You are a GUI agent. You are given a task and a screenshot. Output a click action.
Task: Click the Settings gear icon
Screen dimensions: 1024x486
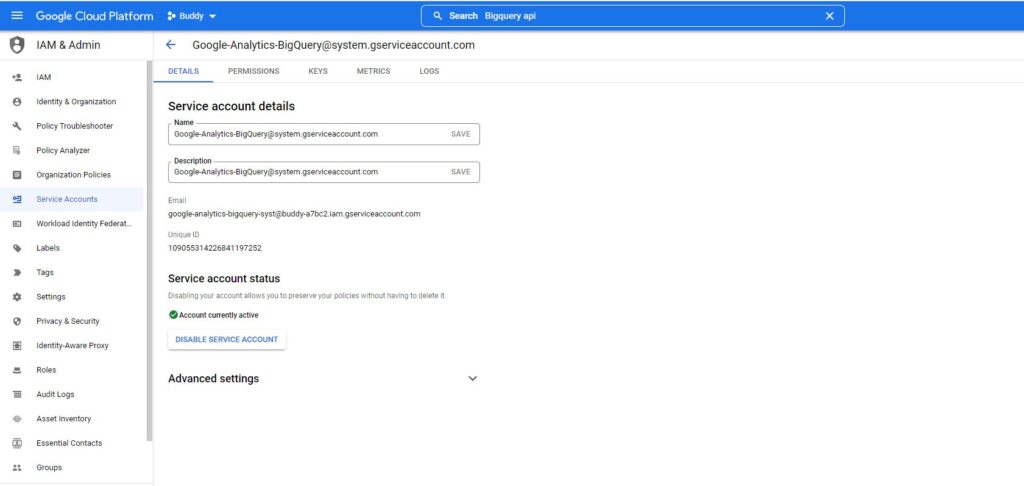point(18,297)
